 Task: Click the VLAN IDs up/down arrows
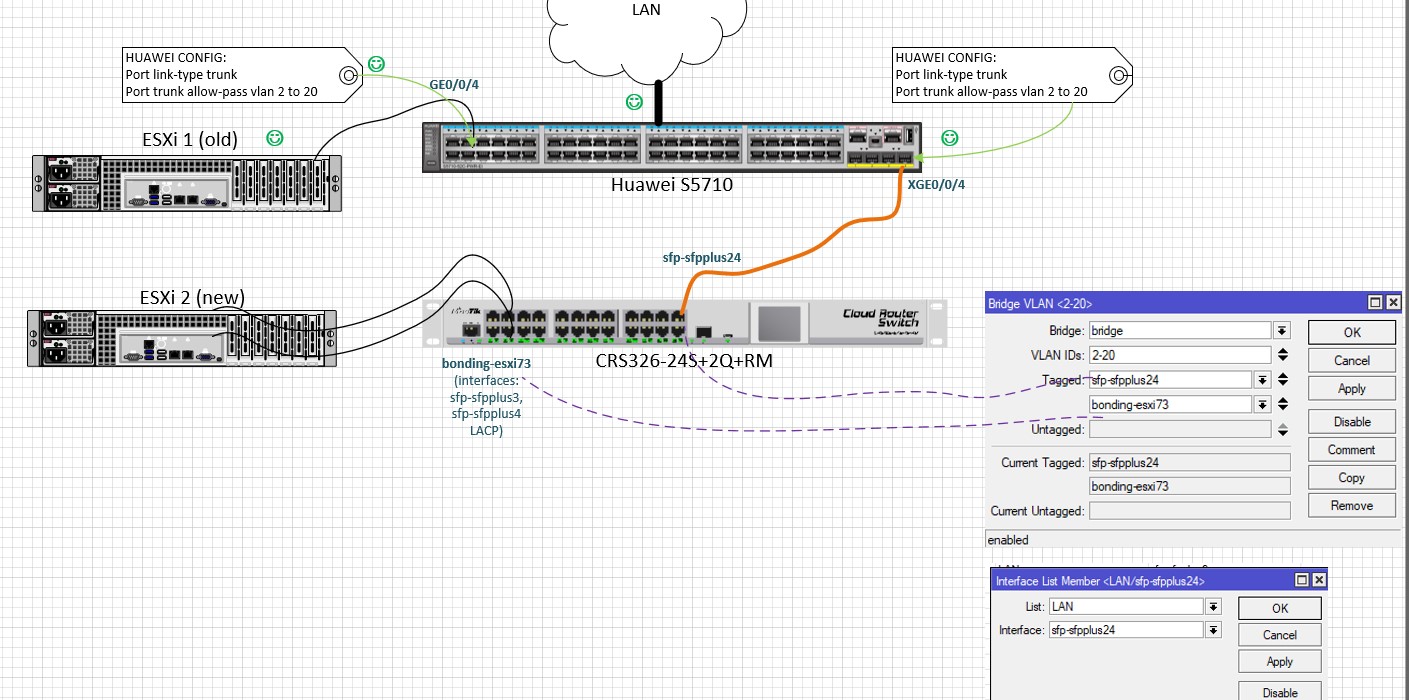click(1283, 355)
